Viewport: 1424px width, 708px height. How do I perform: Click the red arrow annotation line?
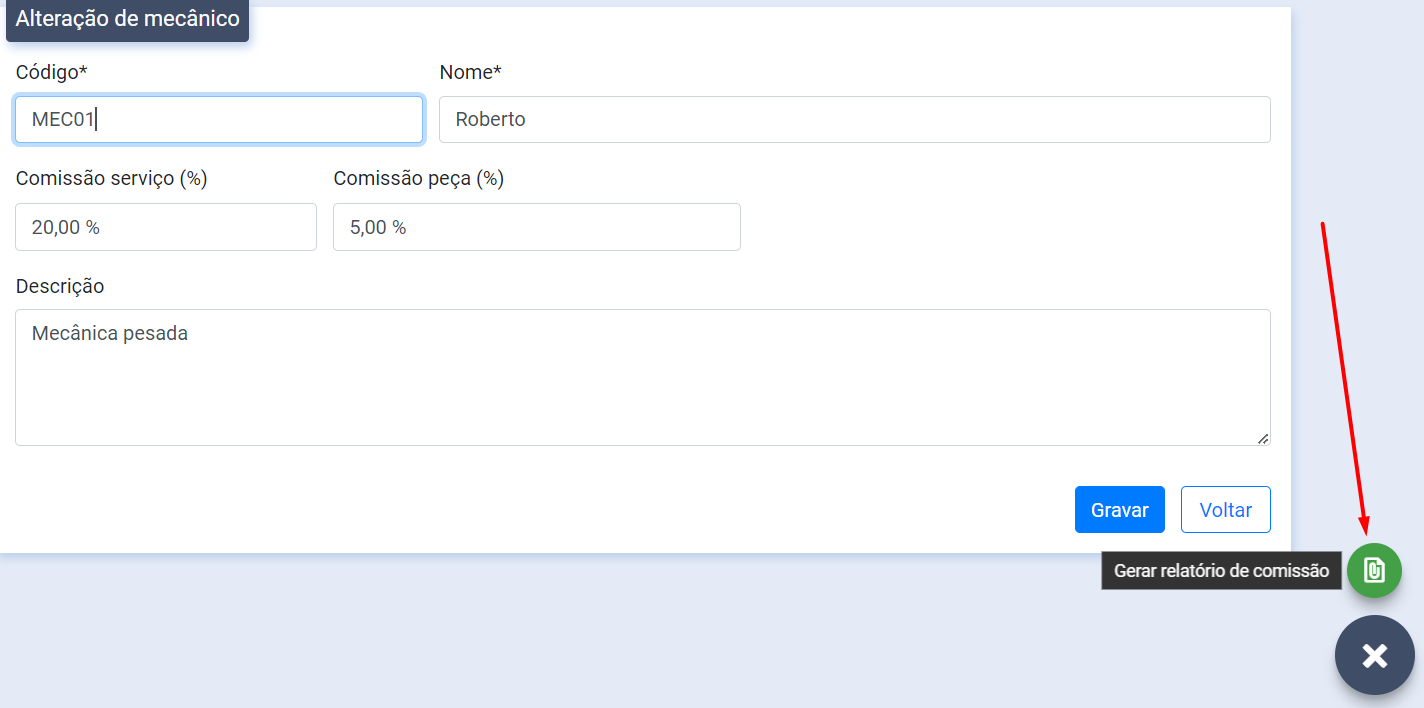tap(1343, 370)
